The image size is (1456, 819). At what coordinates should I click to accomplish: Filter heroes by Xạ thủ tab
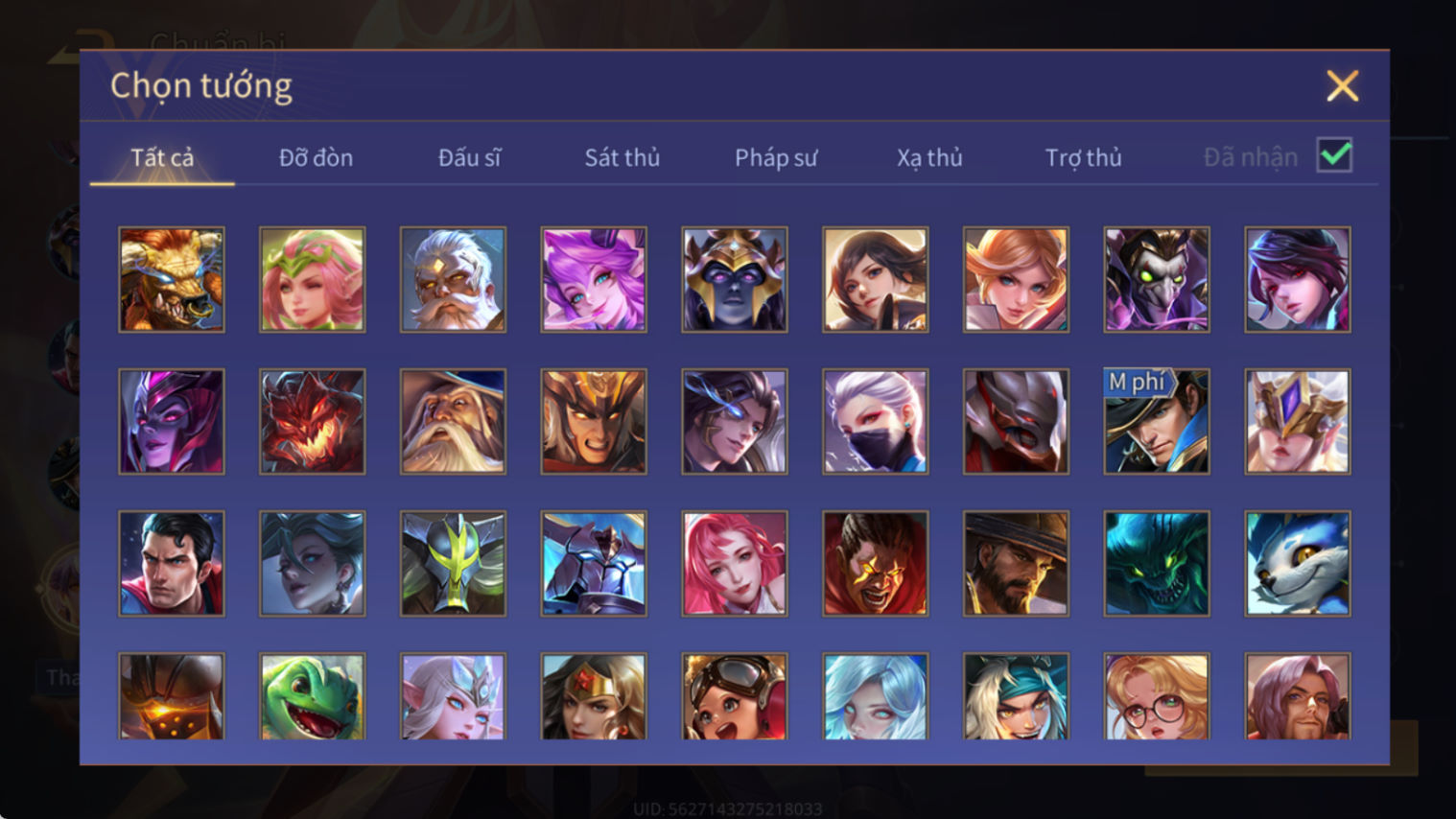(x=929, y=157)
